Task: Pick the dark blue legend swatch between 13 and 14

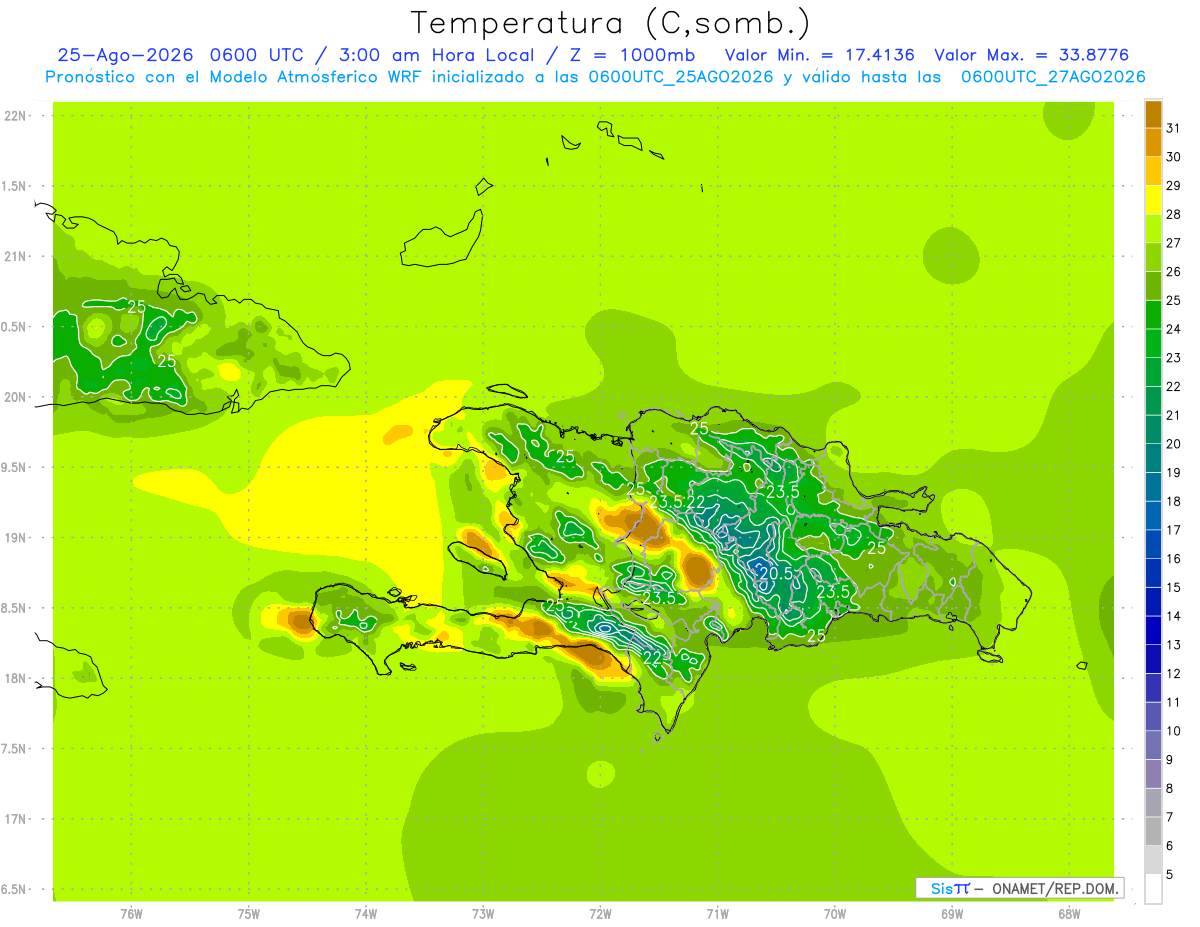Action: coord(1153,630)
